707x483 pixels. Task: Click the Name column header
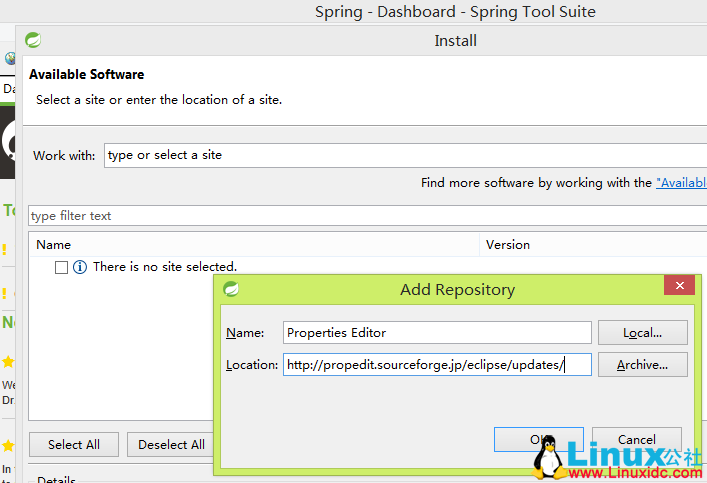click(x=254, y=244)
